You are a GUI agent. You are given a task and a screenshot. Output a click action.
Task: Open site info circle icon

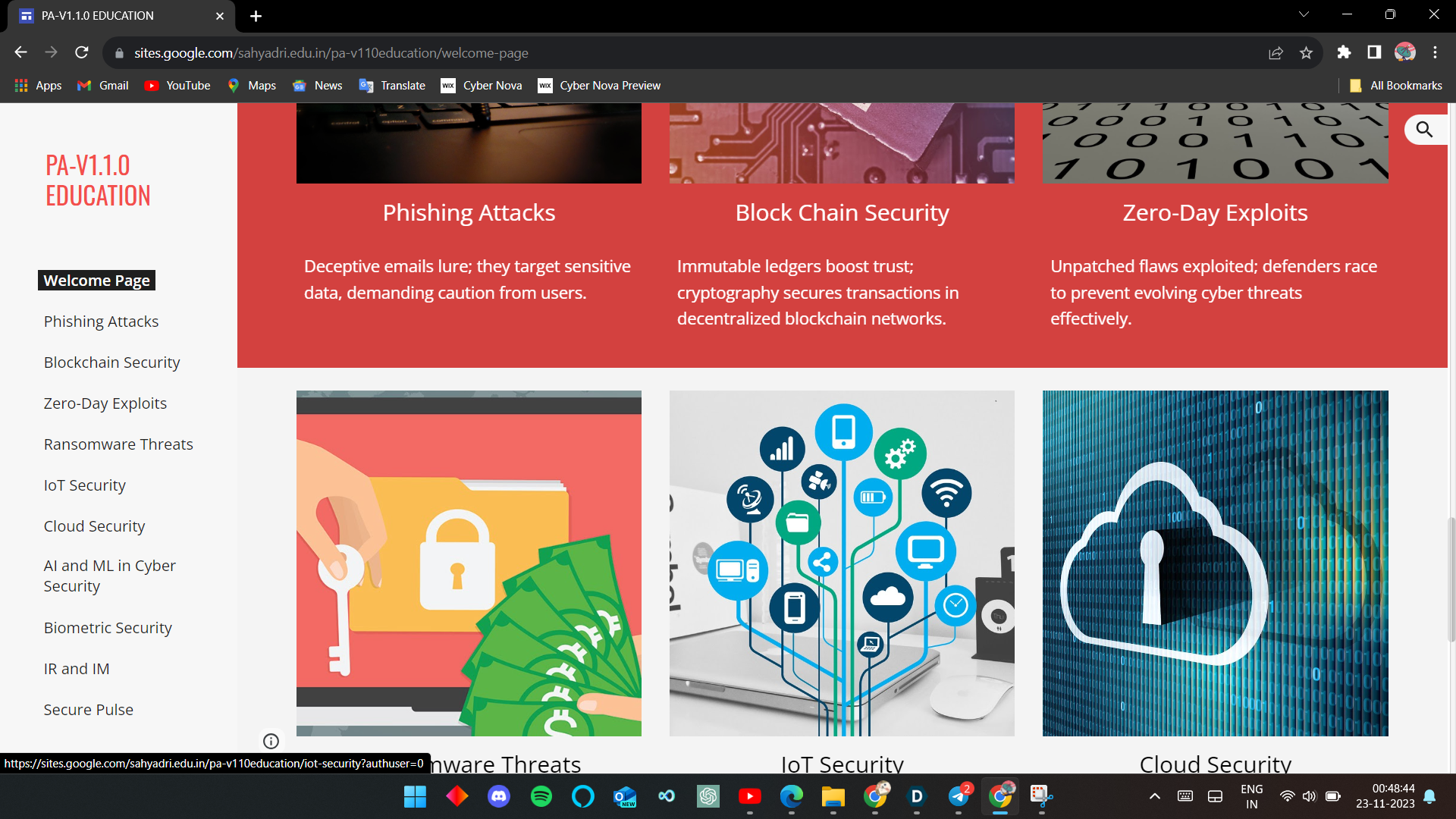(271, 741)
